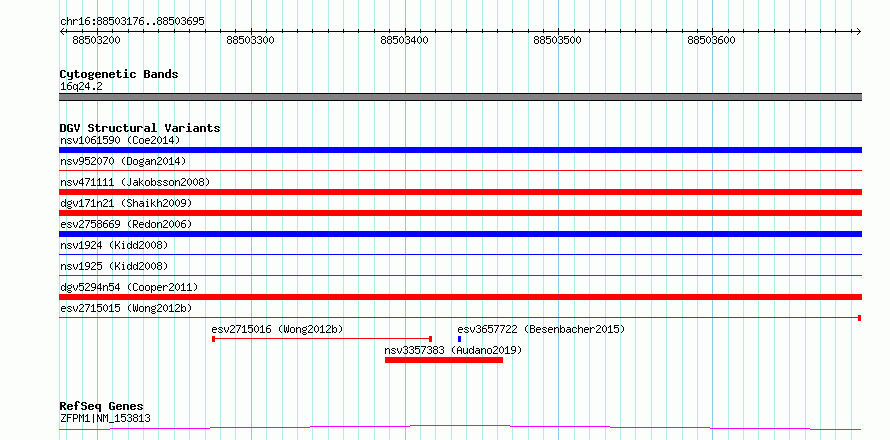The height and width of the screenshot is (440, 890).
Task: Select the gray 16q24.2 cytogenetic band bar
Action: [460, 97]
